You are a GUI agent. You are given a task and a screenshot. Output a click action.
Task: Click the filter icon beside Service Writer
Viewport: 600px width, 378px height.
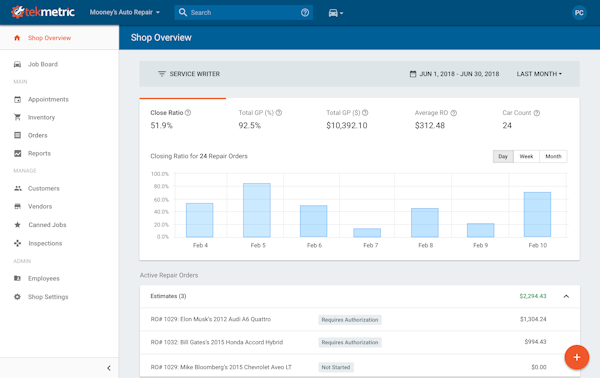coord(162,73)
